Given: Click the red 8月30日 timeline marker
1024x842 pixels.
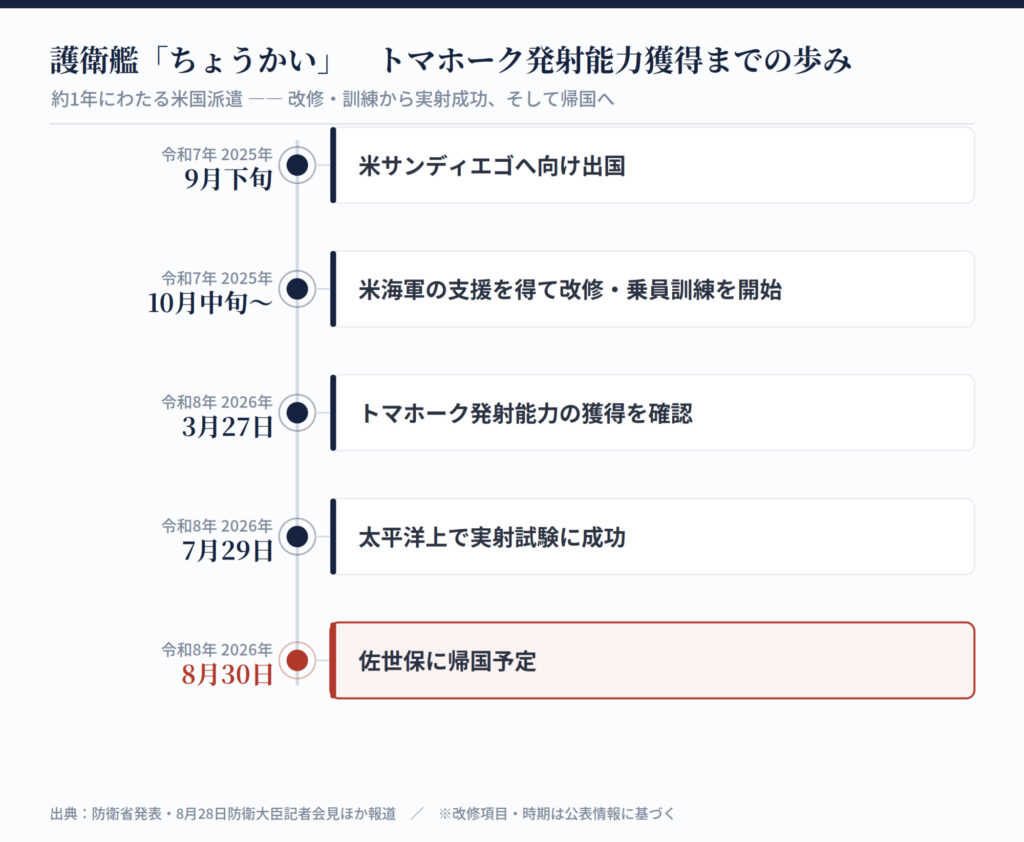Looking at the screenshot, I should pyautogui.click(x=297, y=660).
